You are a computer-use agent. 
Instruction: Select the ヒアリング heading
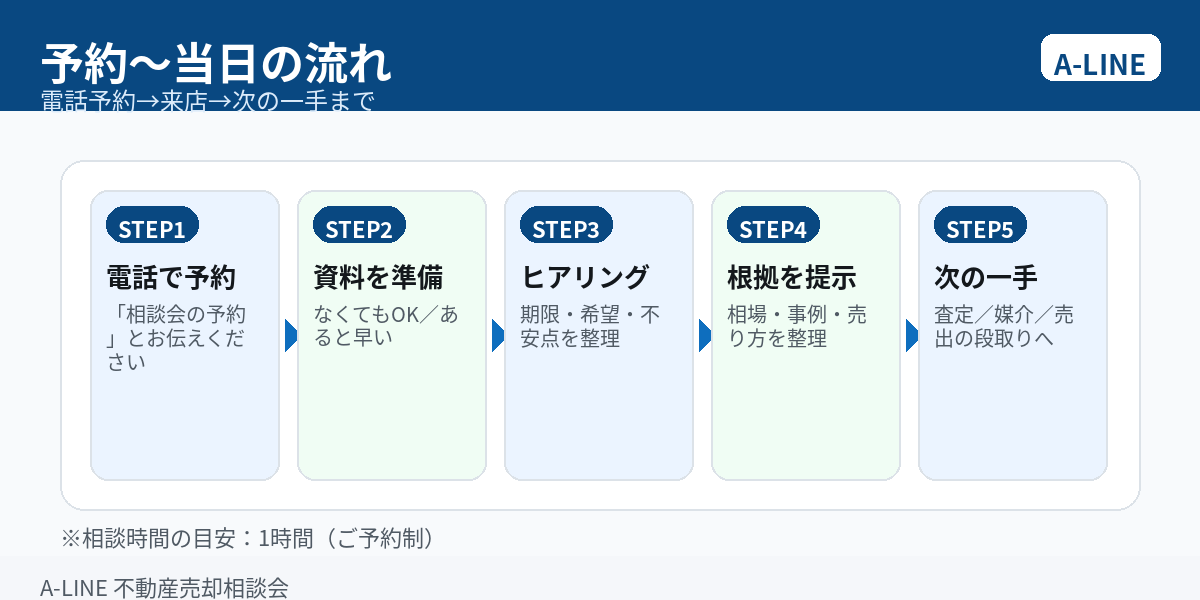click(x=585, y=277)
